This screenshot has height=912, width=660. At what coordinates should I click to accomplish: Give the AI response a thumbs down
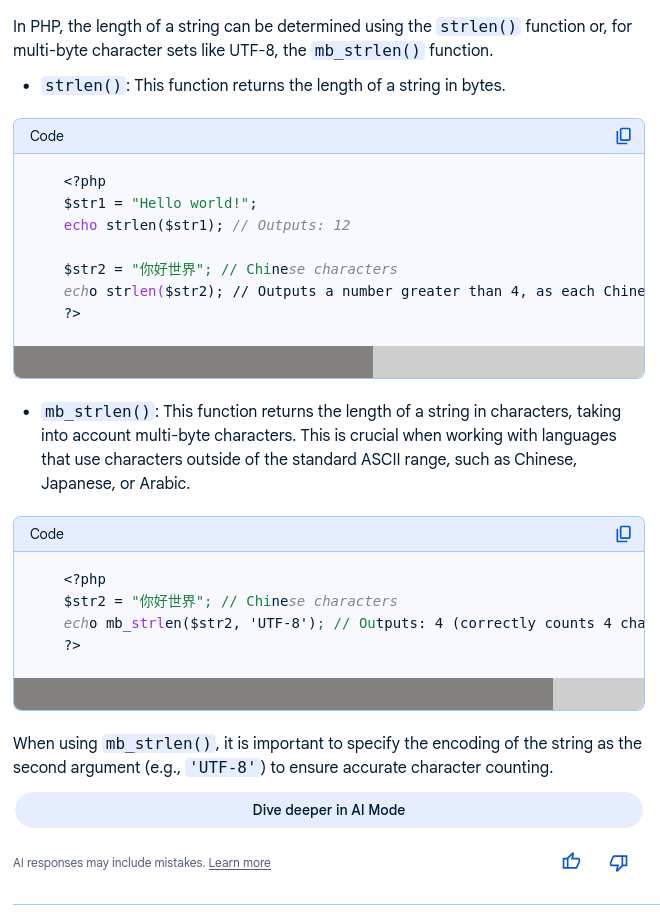click(618, 861)
